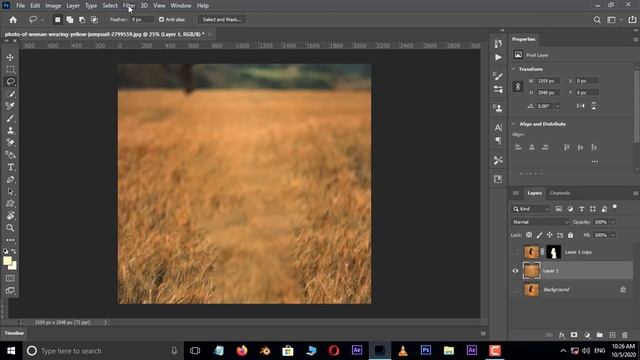This screenshot has width=640, height=360.
Task: Show the Background layer visibility
Action: (x=515, y=290)
